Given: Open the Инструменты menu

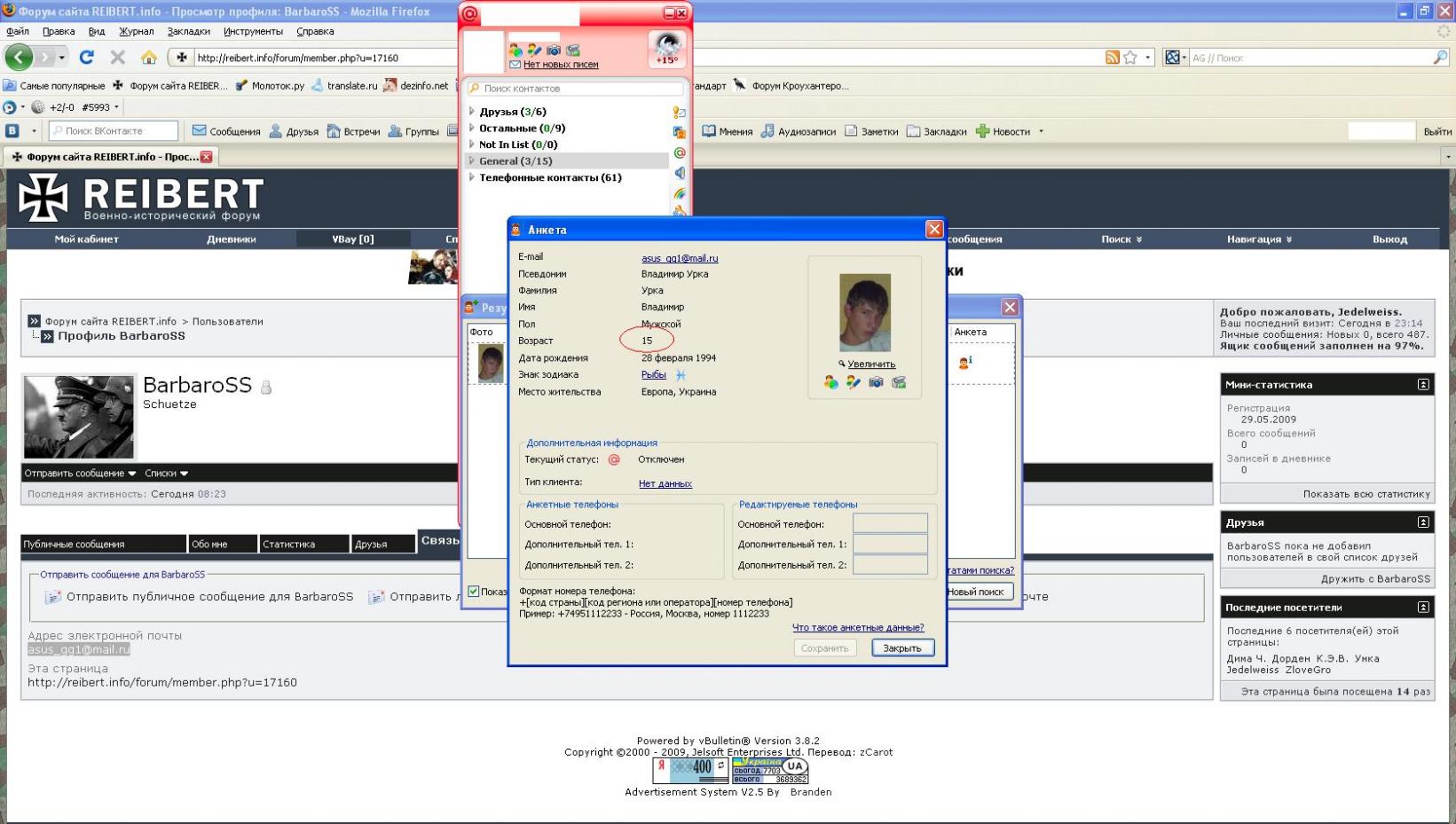Looking at the screenshot, I should click(253, 31).
